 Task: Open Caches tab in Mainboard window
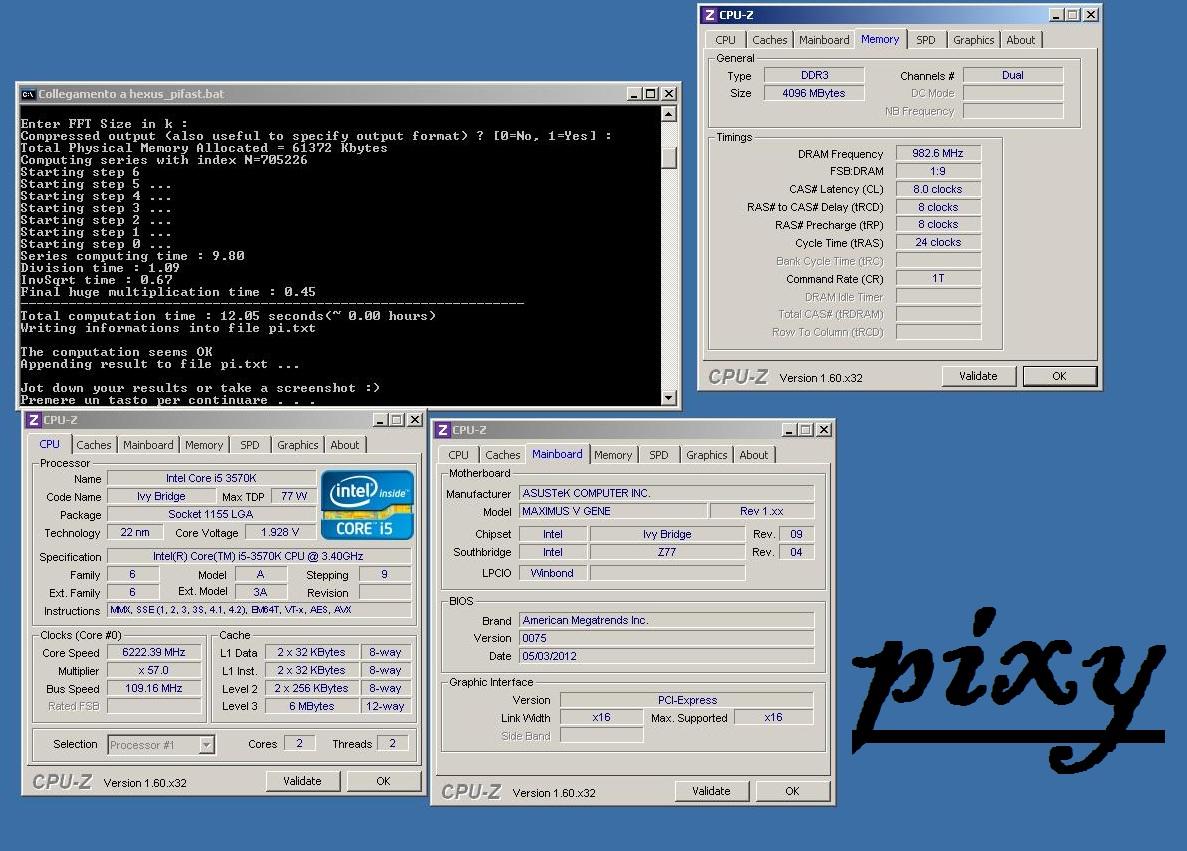503,455
